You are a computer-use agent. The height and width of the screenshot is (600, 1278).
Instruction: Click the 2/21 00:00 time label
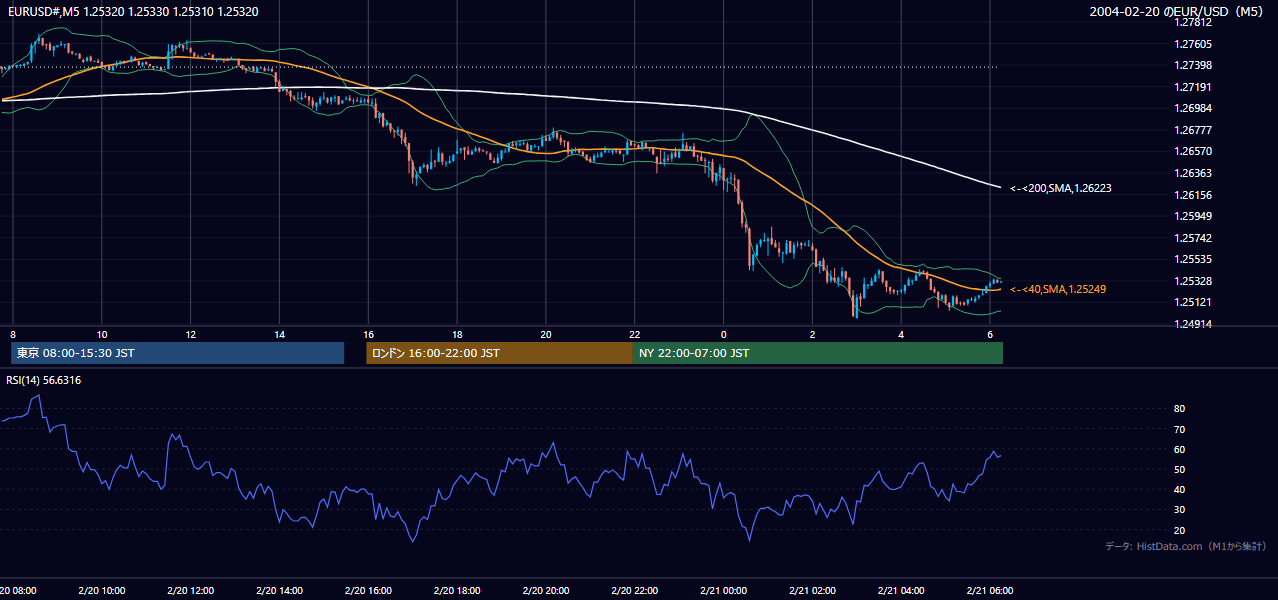click(x=723, y=590)
